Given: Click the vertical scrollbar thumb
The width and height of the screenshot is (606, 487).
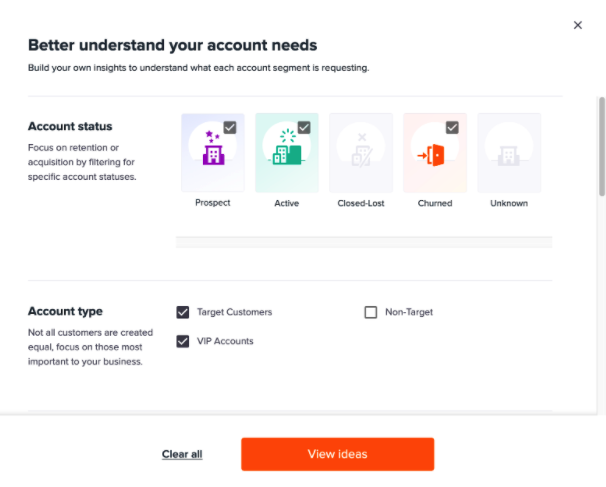Looking at the screenshot, I should 602,146.
